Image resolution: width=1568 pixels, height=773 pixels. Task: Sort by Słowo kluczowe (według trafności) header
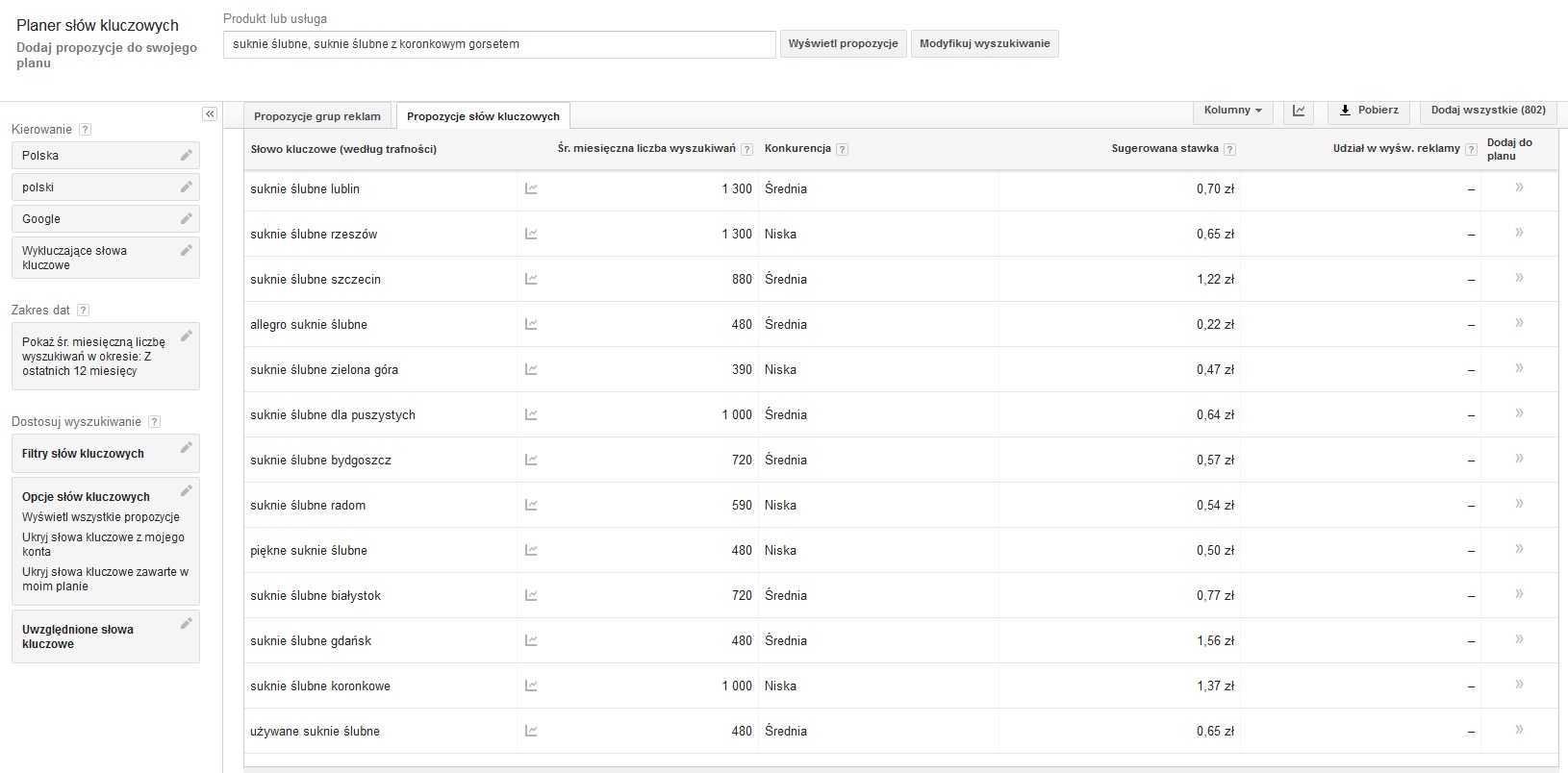click(x=343, y=149)
